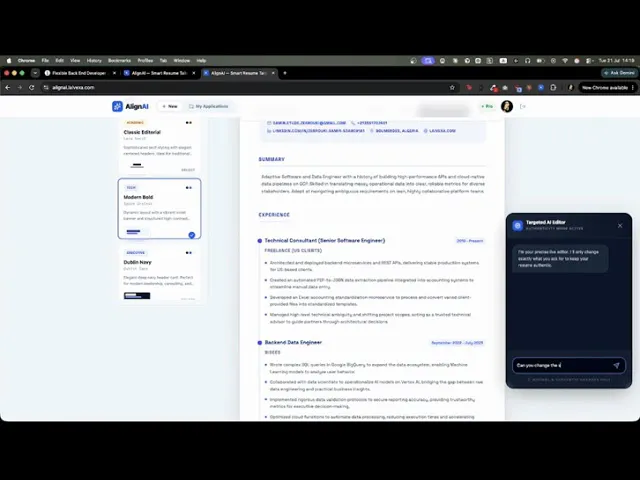Open the Help menu

pos(201,60)
